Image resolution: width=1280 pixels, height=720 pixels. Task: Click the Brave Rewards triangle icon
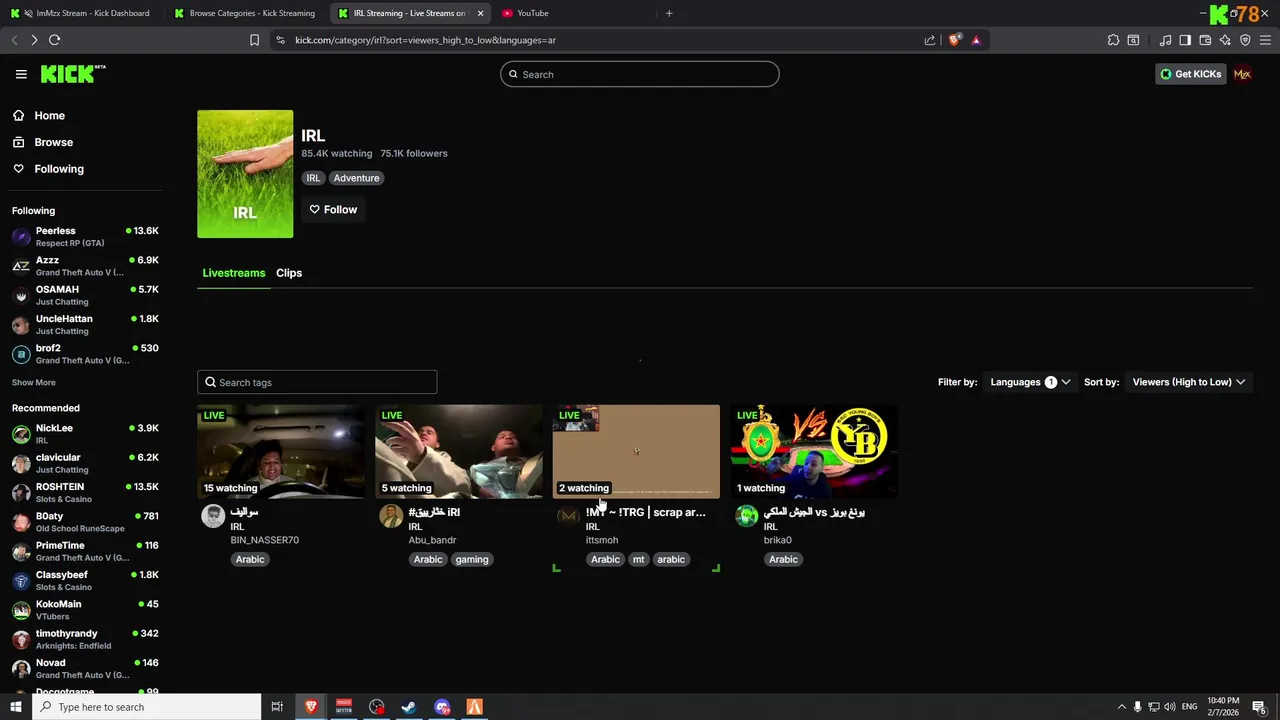(976, 40)
